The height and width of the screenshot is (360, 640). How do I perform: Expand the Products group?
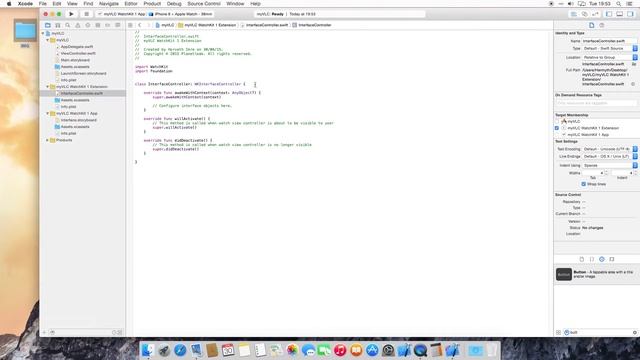[48, 140]
